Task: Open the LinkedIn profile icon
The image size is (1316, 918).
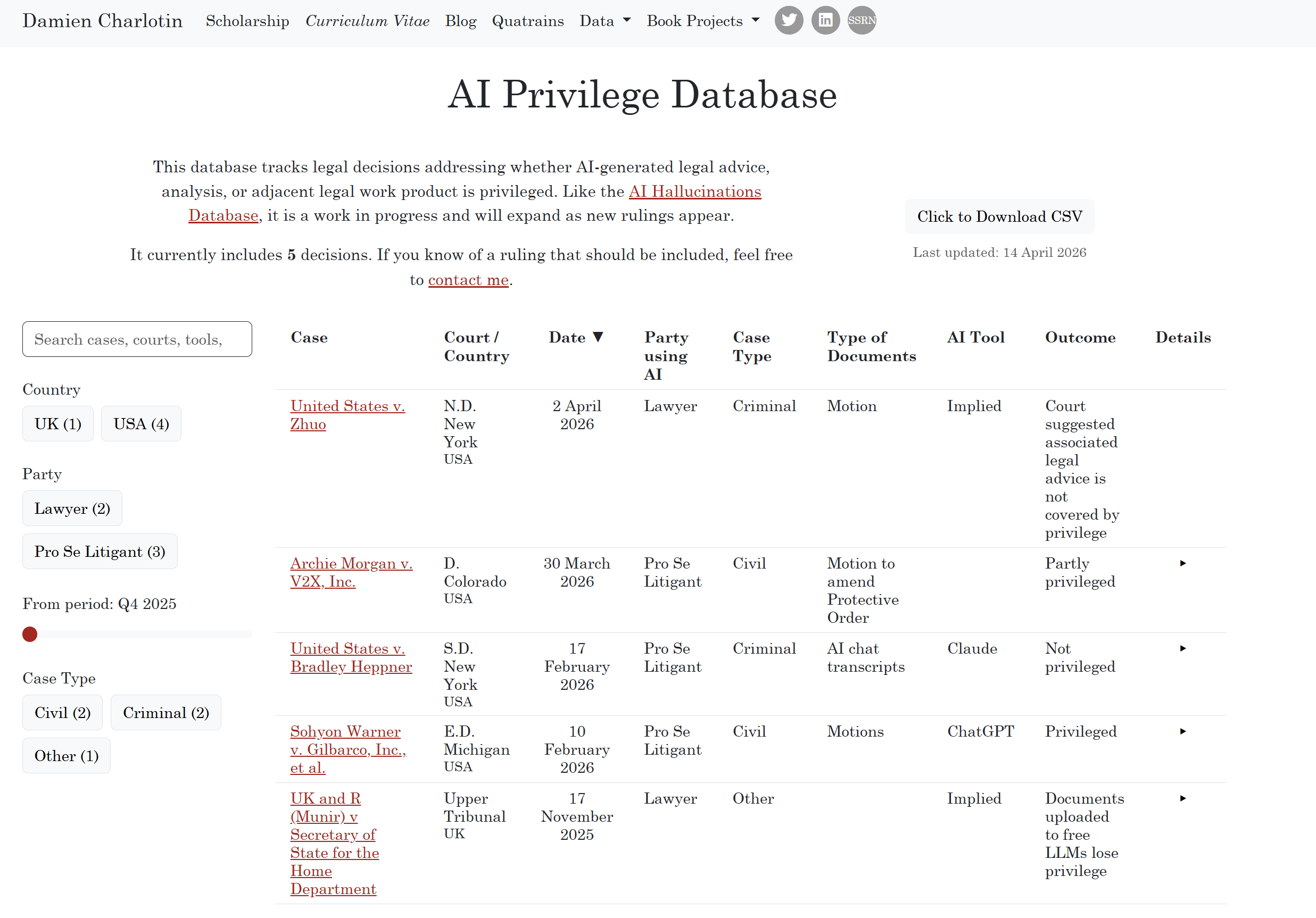Action: point(825,21)
